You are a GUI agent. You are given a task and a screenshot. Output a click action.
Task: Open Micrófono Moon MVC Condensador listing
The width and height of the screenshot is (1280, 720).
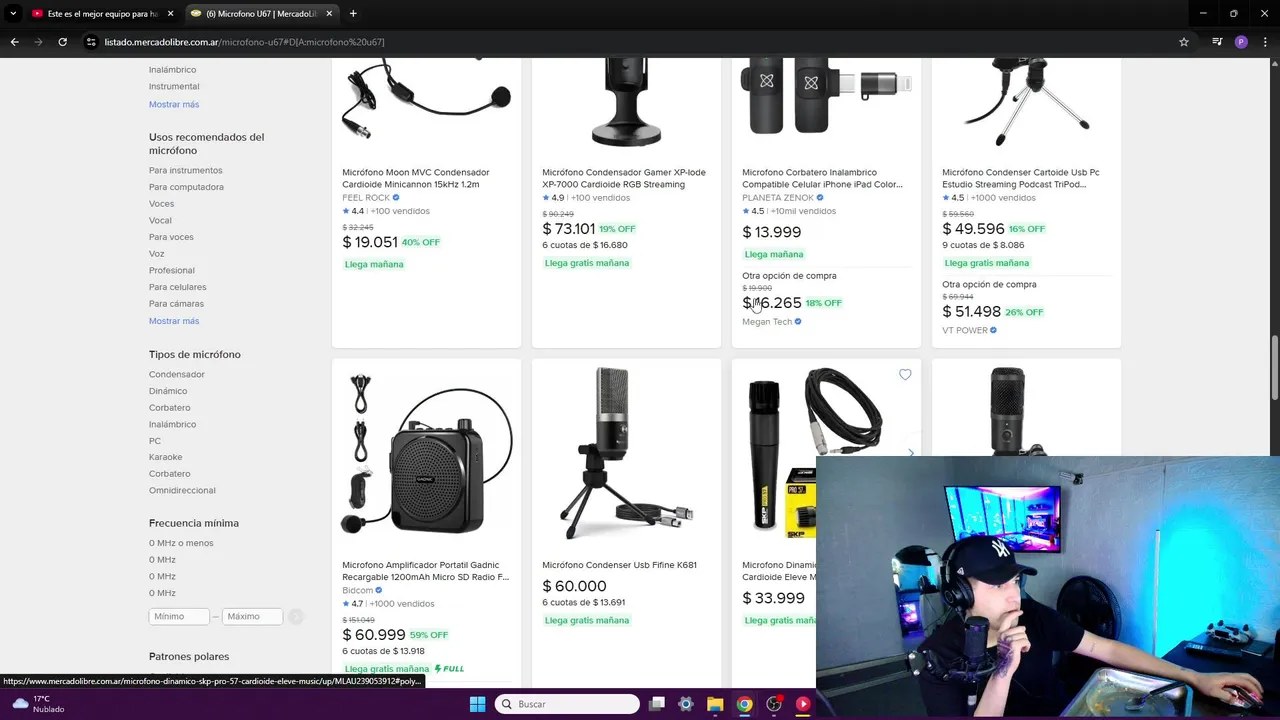coord(415,178)
